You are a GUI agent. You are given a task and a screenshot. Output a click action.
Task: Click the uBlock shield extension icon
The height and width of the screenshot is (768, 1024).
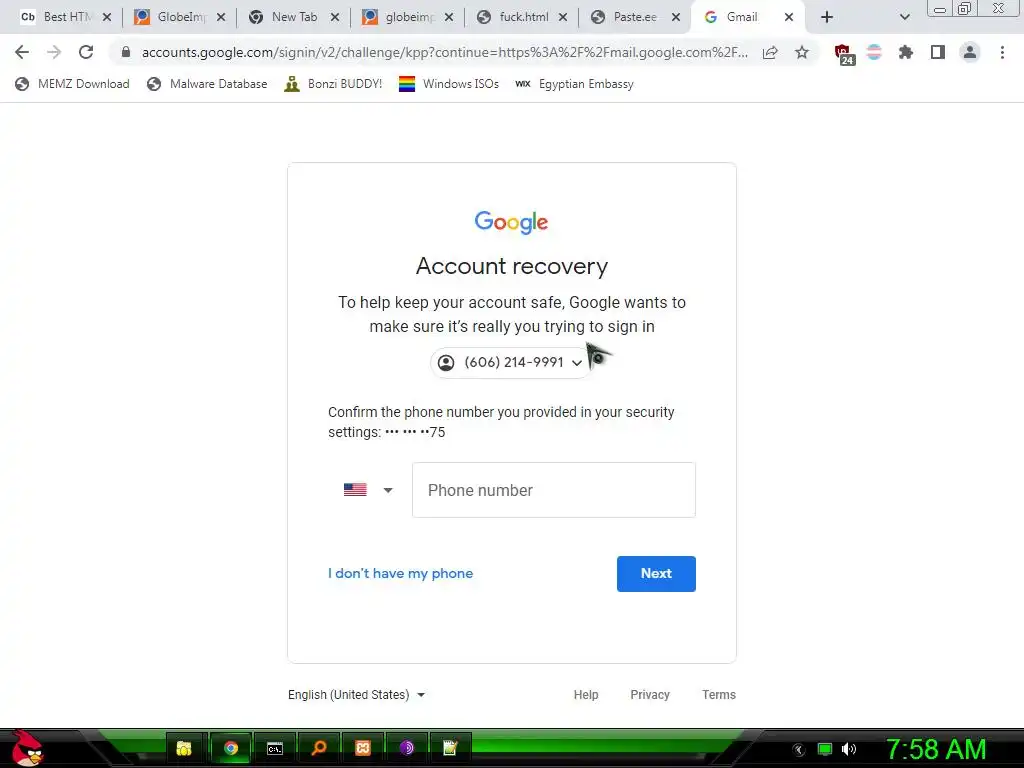point(843,54)
